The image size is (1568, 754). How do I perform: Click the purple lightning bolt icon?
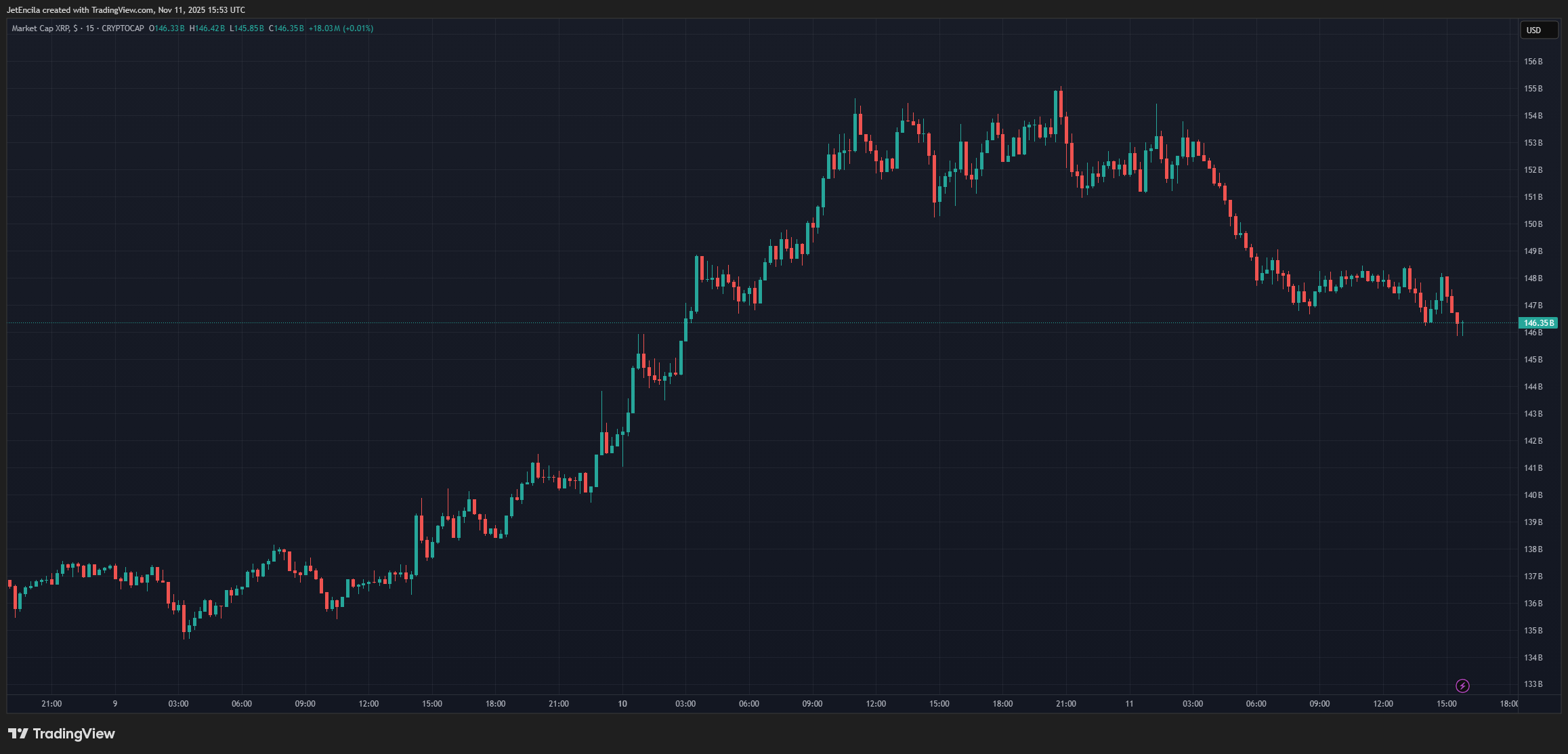pos(1462,686)
